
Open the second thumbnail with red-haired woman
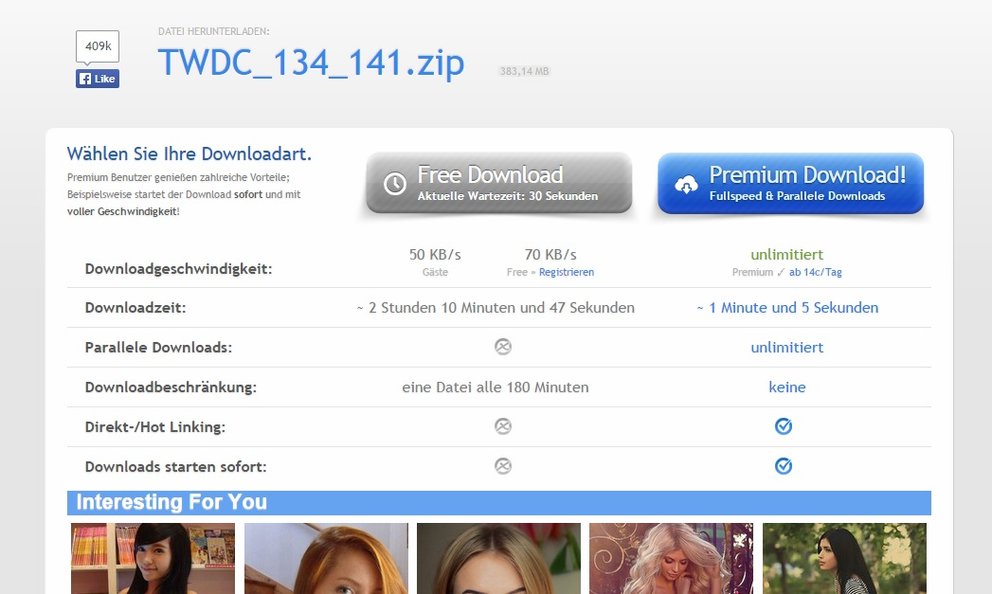point(326,559)
